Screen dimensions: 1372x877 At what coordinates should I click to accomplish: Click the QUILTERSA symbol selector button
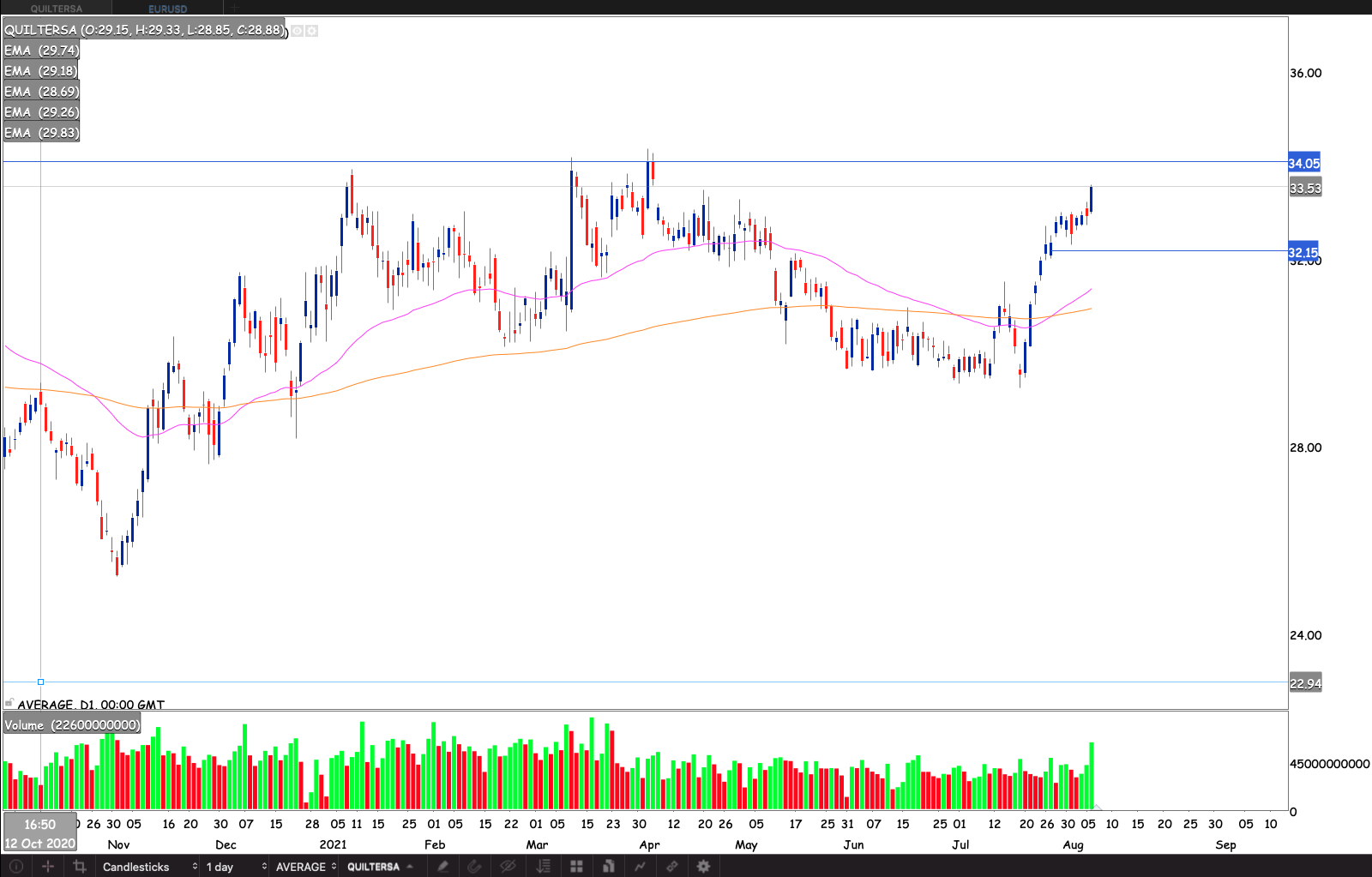point(379,867)
